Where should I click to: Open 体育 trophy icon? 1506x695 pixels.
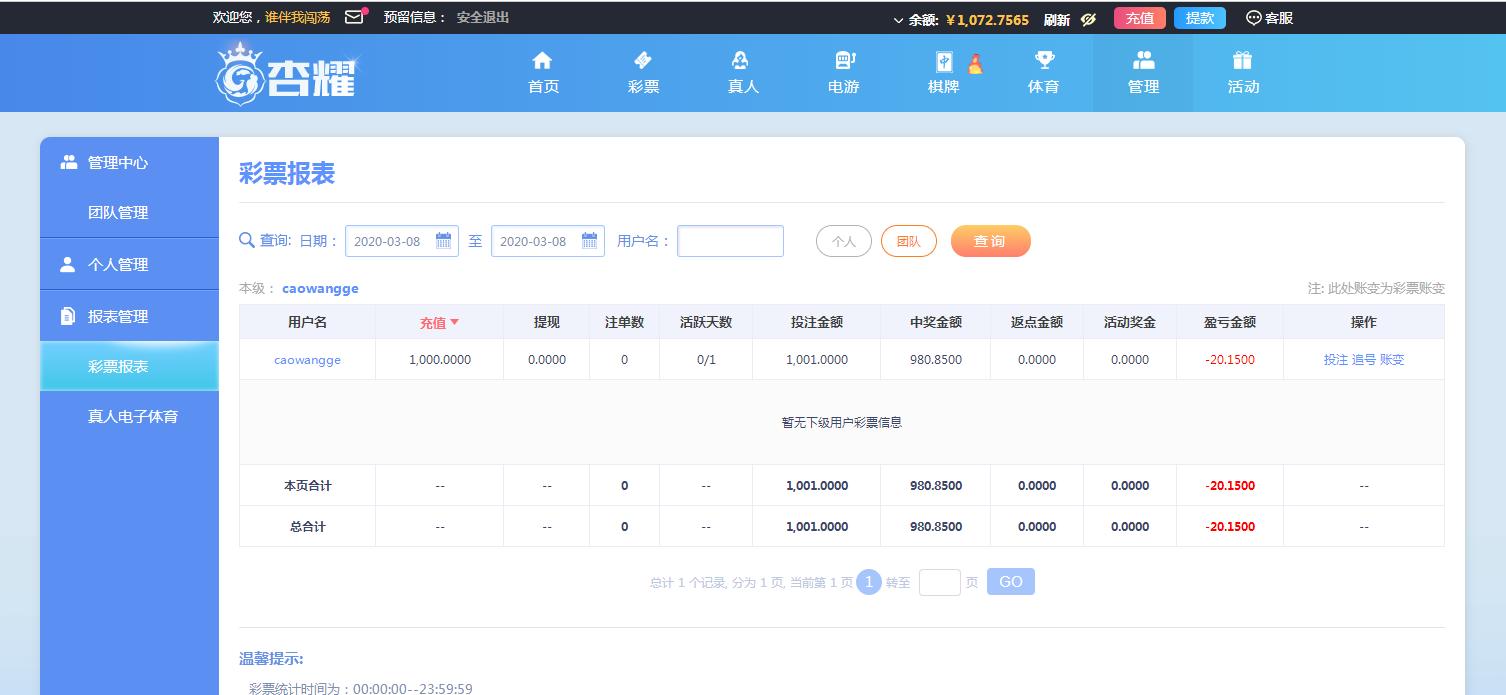point(1043,61)
